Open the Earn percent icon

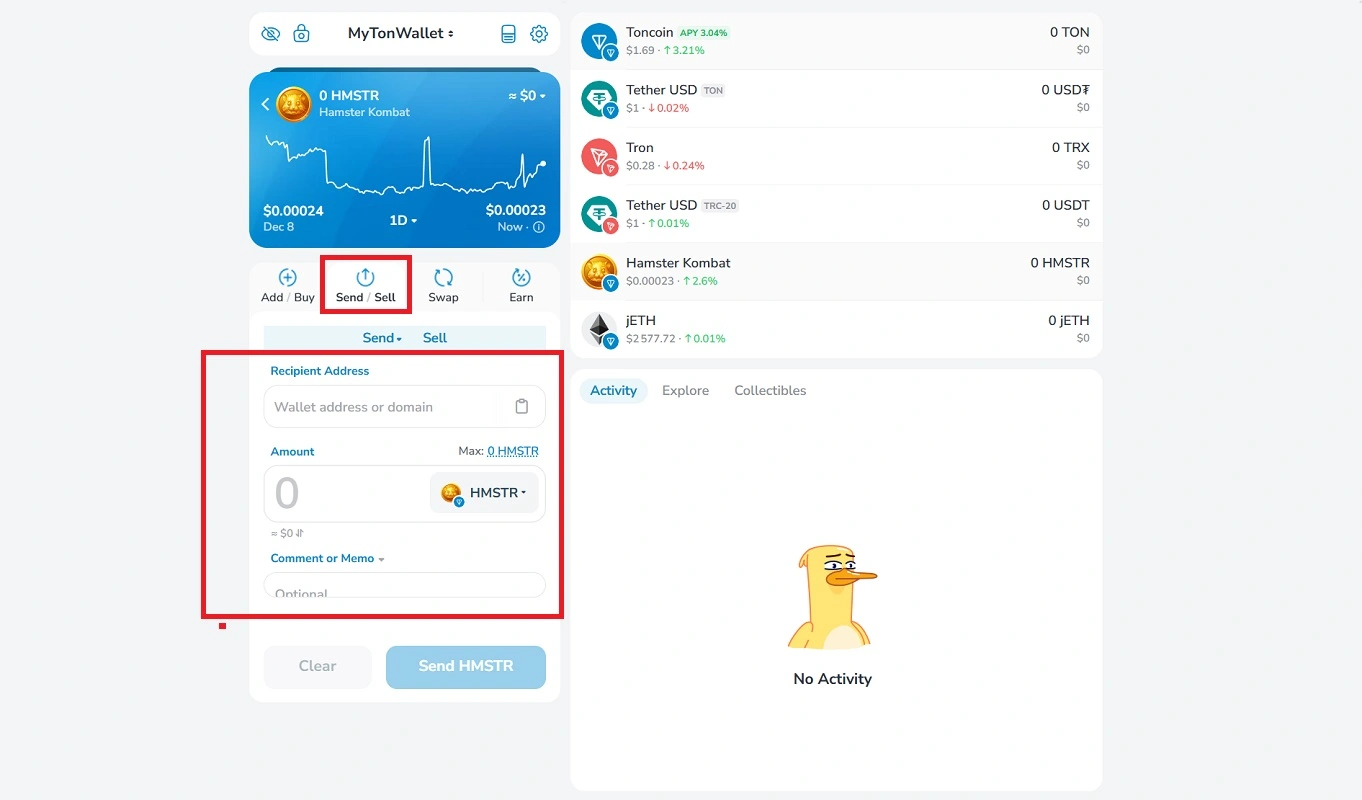click(x=521, y=278)
